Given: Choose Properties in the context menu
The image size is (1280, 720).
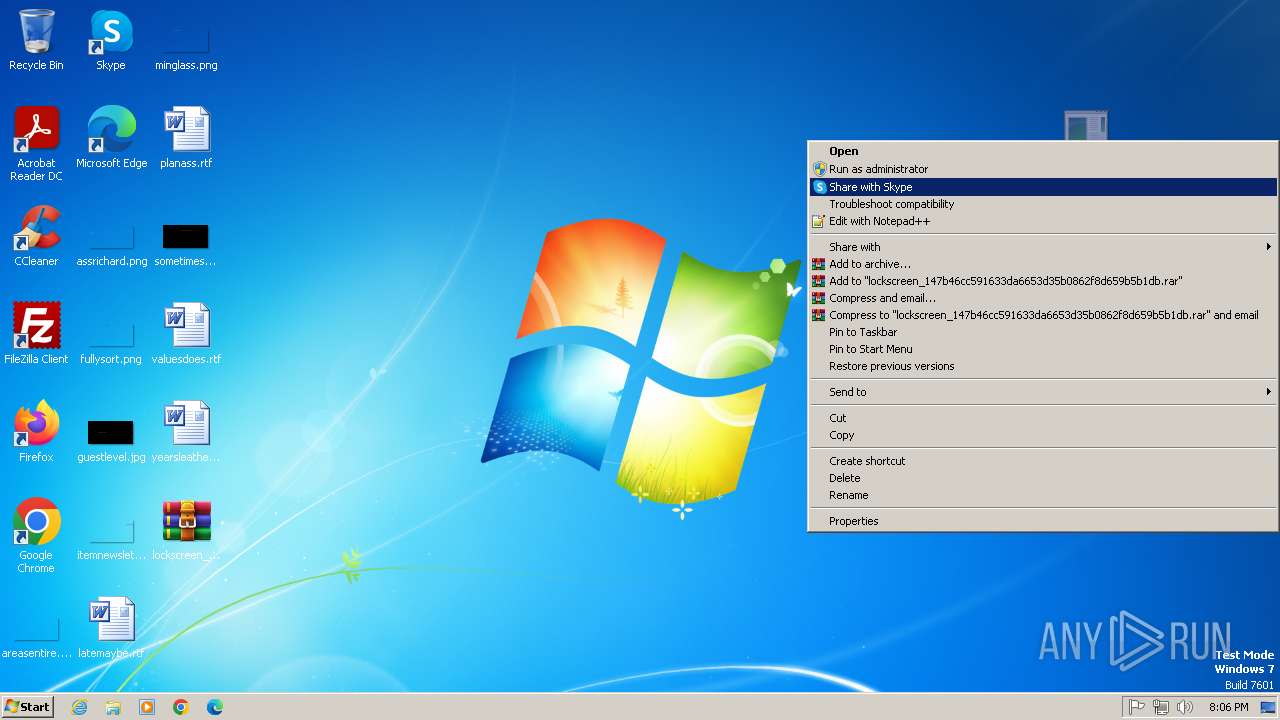Looking at the screenshot, I should coord(1043,521).
